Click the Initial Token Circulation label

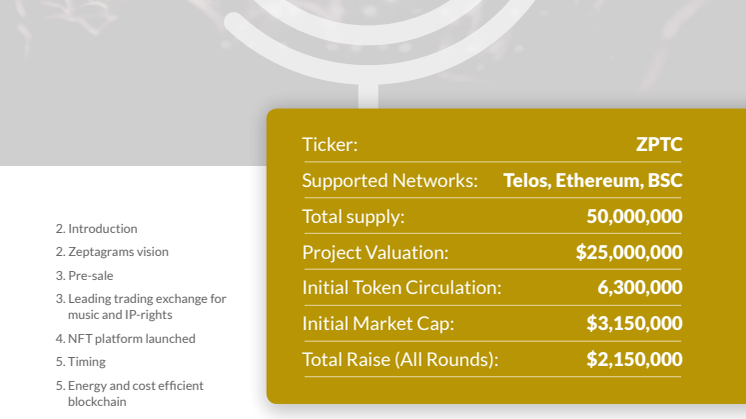[401, 288]
